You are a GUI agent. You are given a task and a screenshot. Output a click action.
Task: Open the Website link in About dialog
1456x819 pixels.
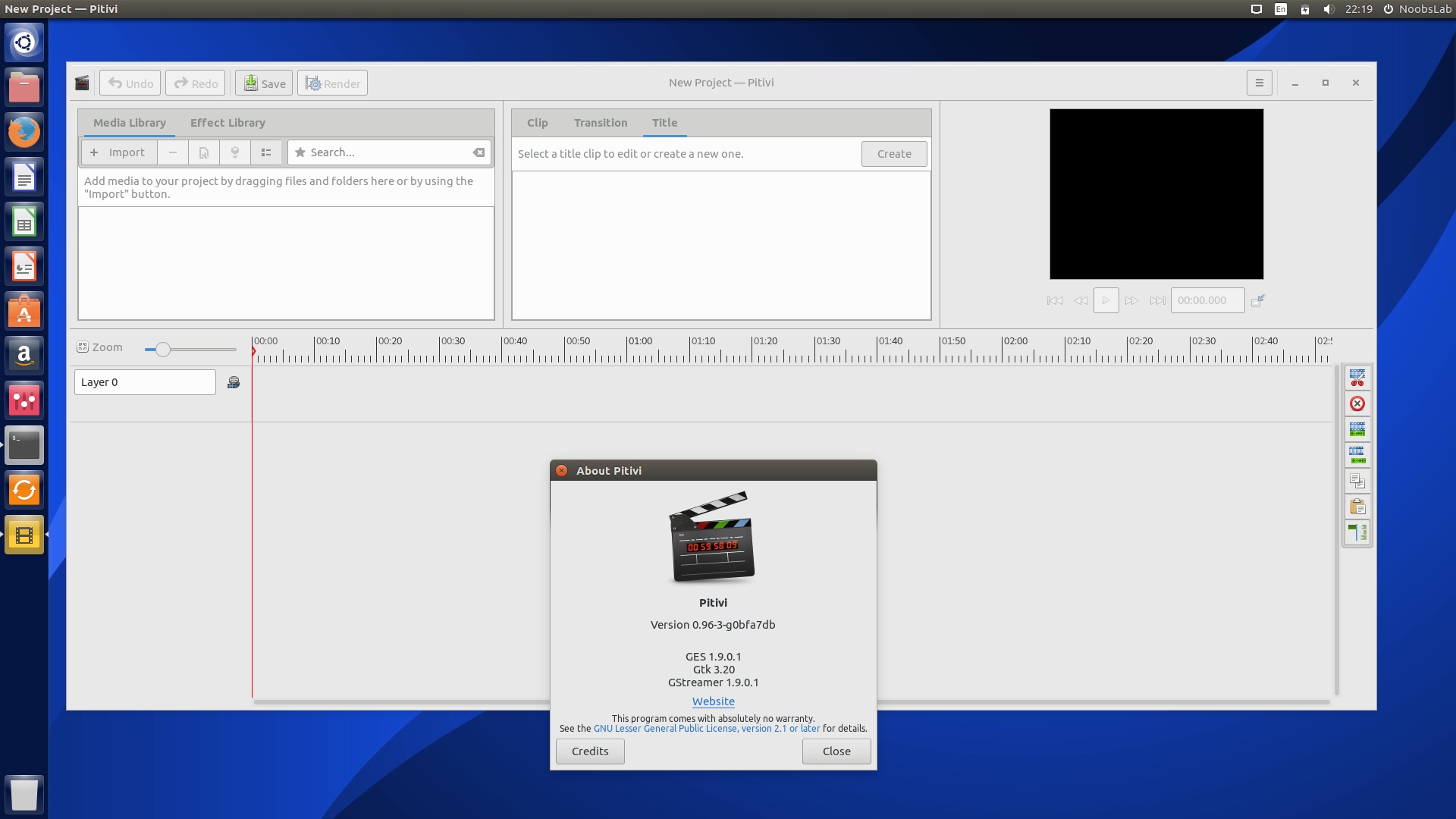click(x=713, y=701)
